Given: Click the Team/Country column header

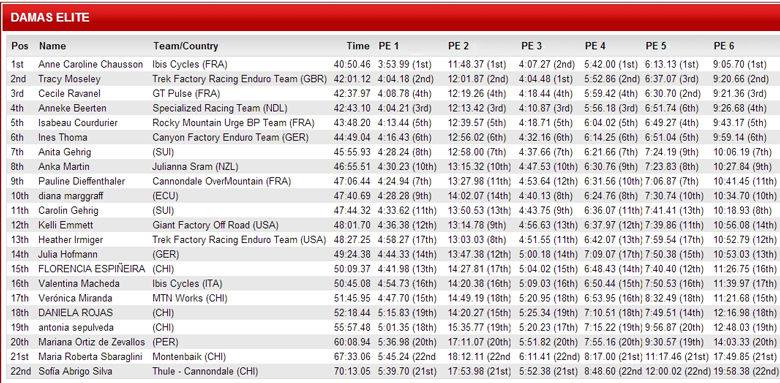Looking at the screenshot, I should click(186, 46).
